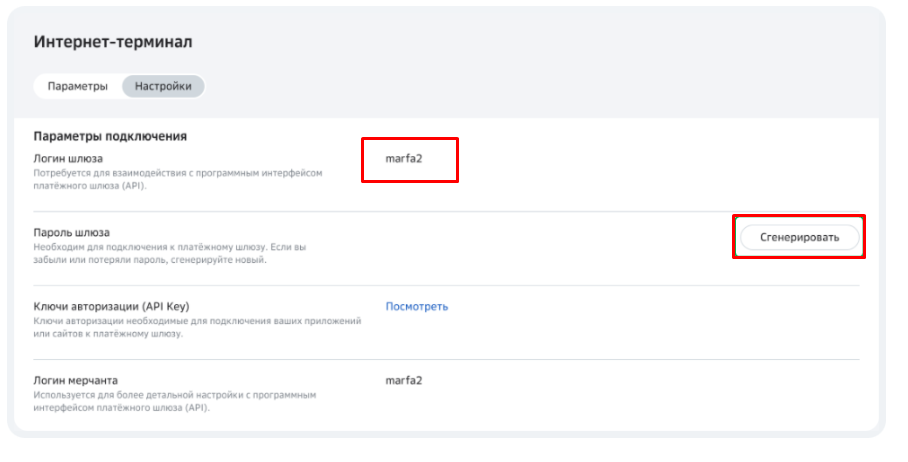This screenshot has height=462, width=908.
Task: Click the Ключи авторизации (API Key) label
Action: pos(111,306)
